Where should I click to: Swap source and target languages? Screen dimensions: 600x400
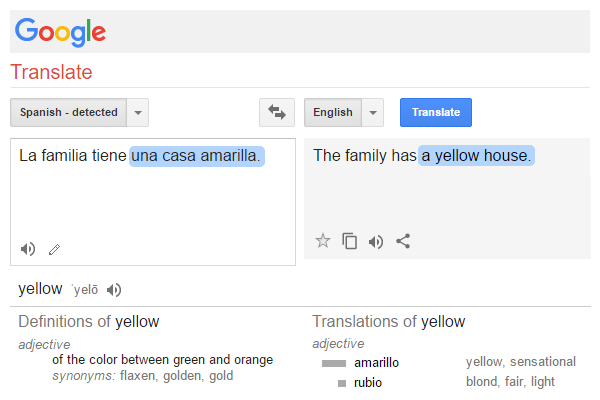(277, 112)
